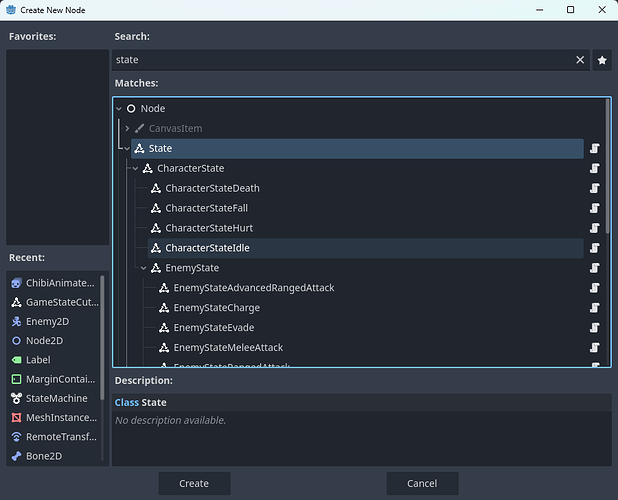Choose Label text in Recent list

point(38,360)
